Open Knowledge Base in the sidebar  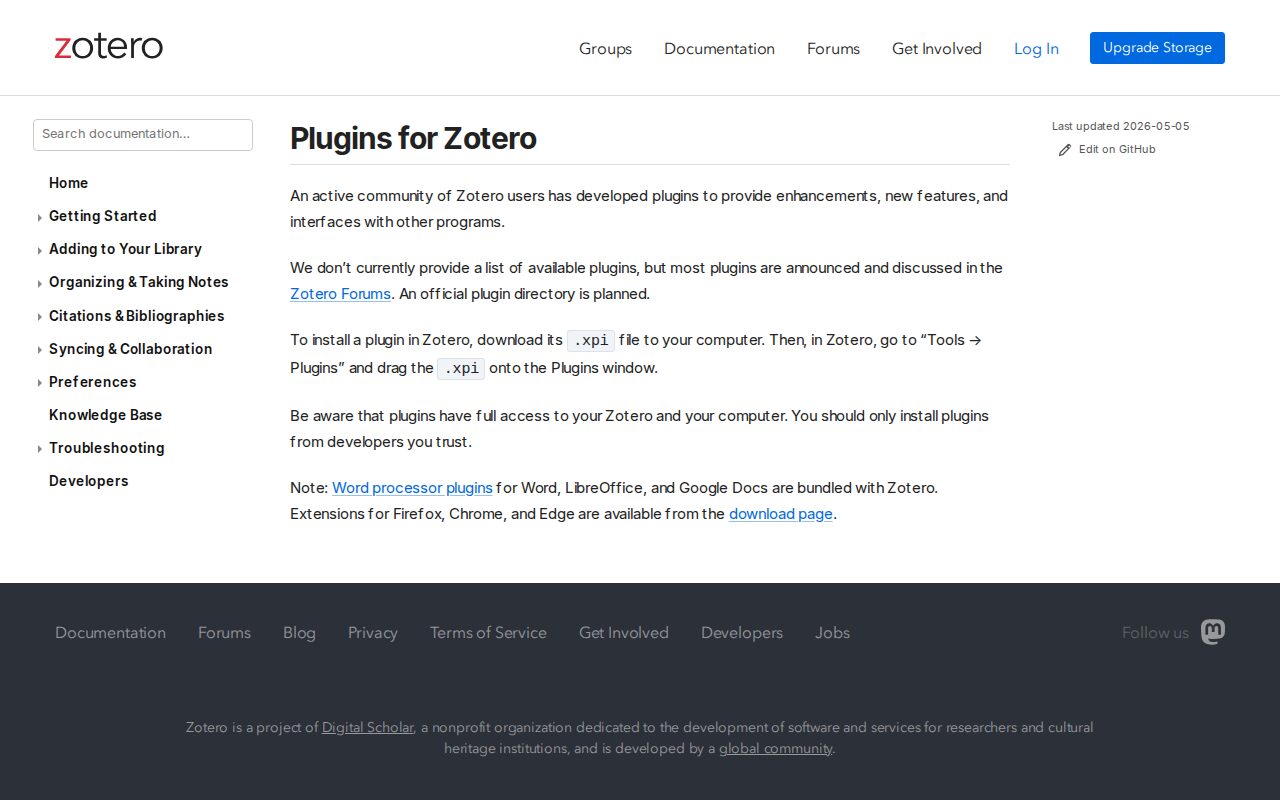pyautogui.click(x=105, y=415)
